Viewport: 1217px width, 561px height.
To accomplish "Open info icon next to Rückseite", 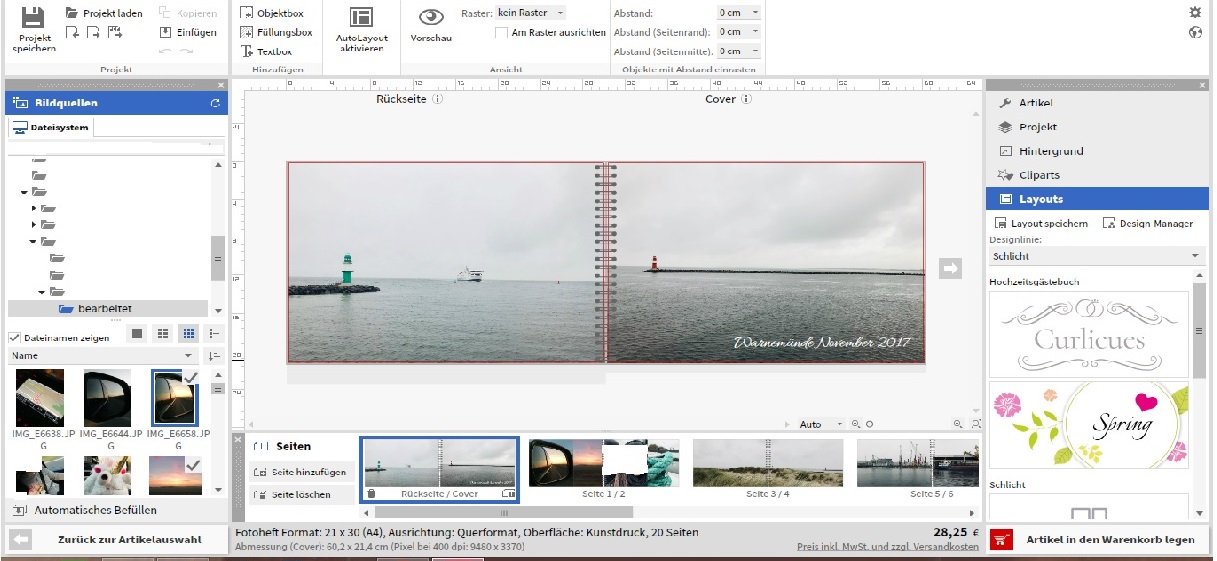I will tap(438, 99).
